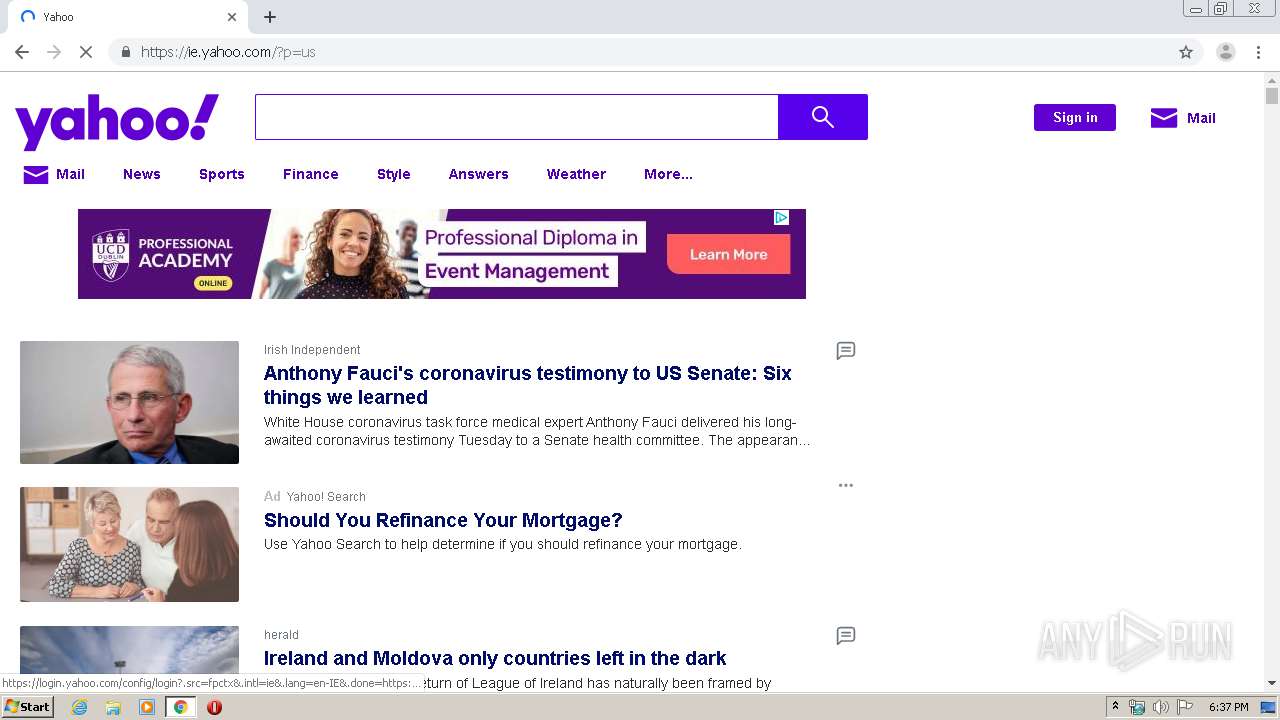
Task: Sign in to Yahoo
Action: [x=1075, y=117]
